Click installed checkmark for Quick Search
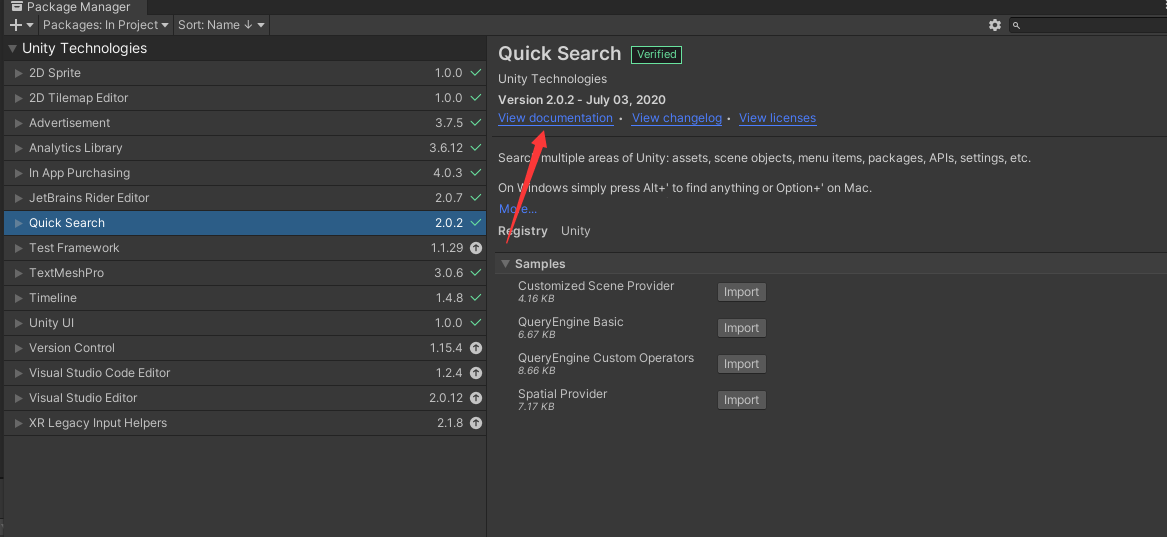 476,222
